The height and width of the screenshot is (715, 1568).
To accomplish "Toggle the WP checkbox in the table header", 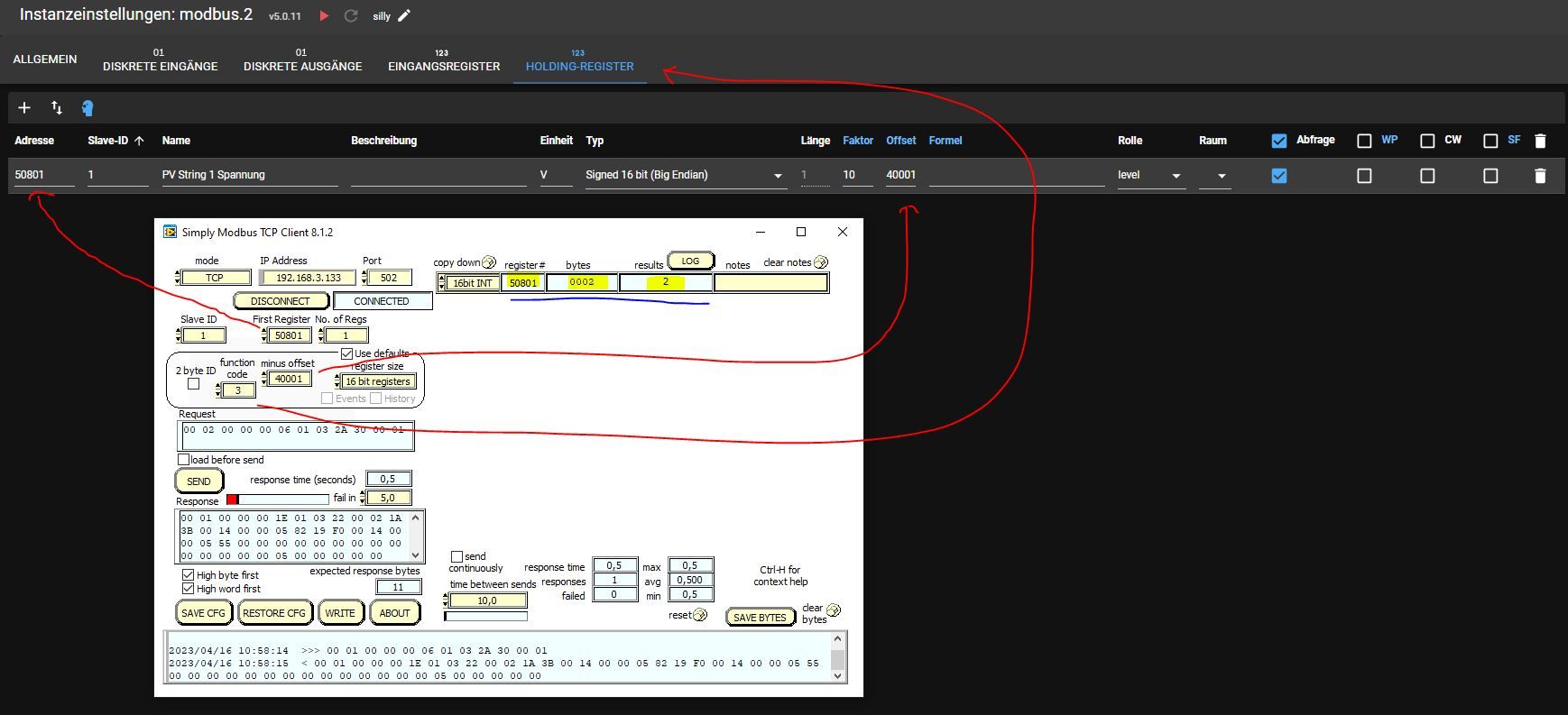I will coord(1364,141).
